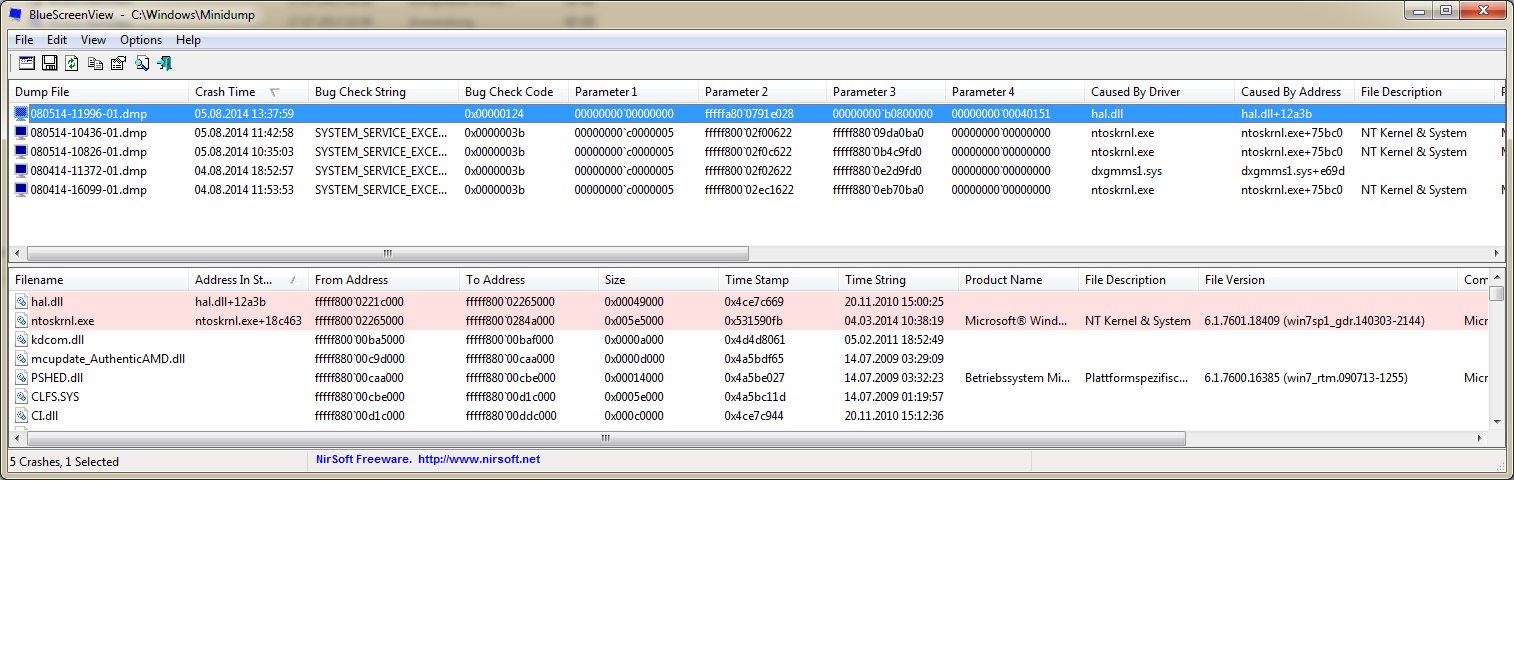The width and height of the screenshot is (1514, 648).
Task: Click the Find magnifier toolbar icon
Action: click(x=142, y=63)
